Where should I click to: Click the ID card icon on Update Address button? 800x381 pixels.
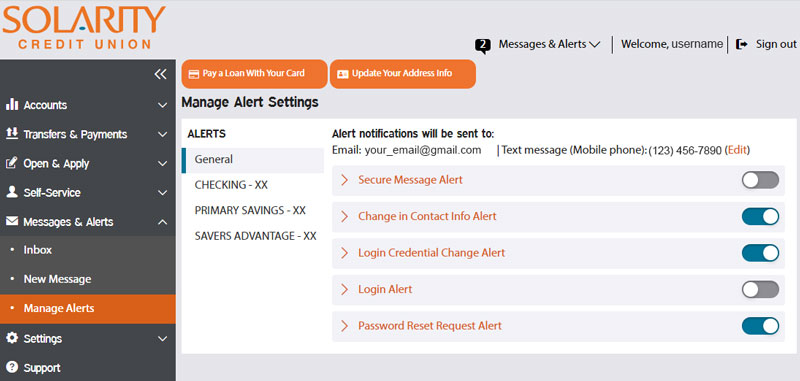point(342,74)
